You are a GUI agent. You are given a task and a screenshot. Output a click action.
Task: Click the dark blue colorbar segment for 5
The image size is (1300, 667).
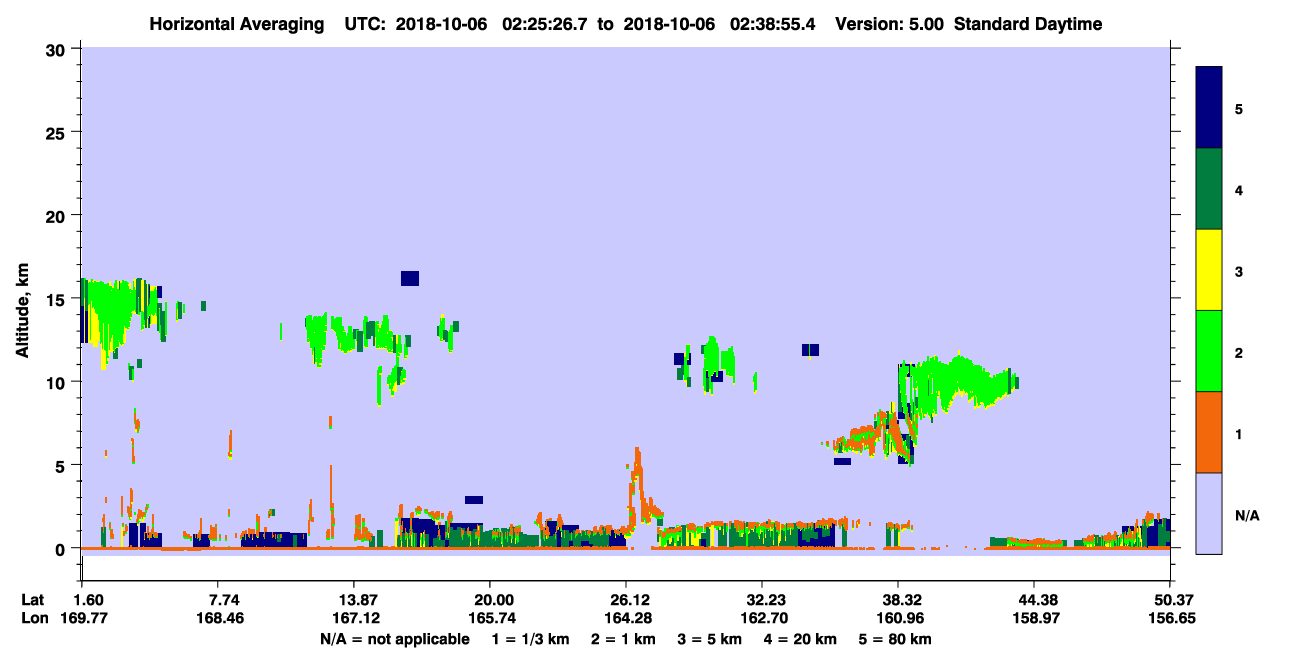tap(1209, 107)
